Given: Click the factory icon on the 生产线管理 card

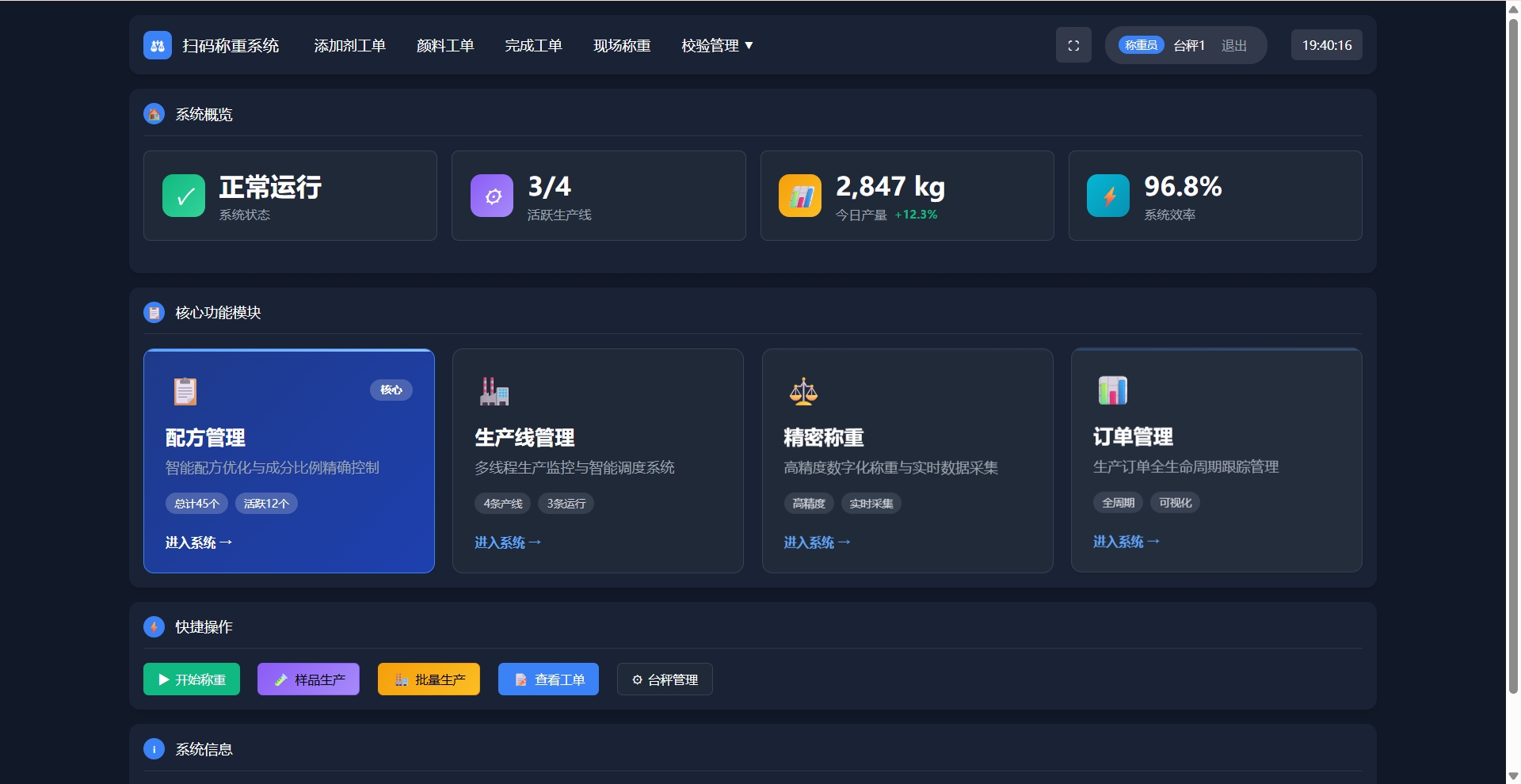Looking at the screenshot, I should coord(494,390).
